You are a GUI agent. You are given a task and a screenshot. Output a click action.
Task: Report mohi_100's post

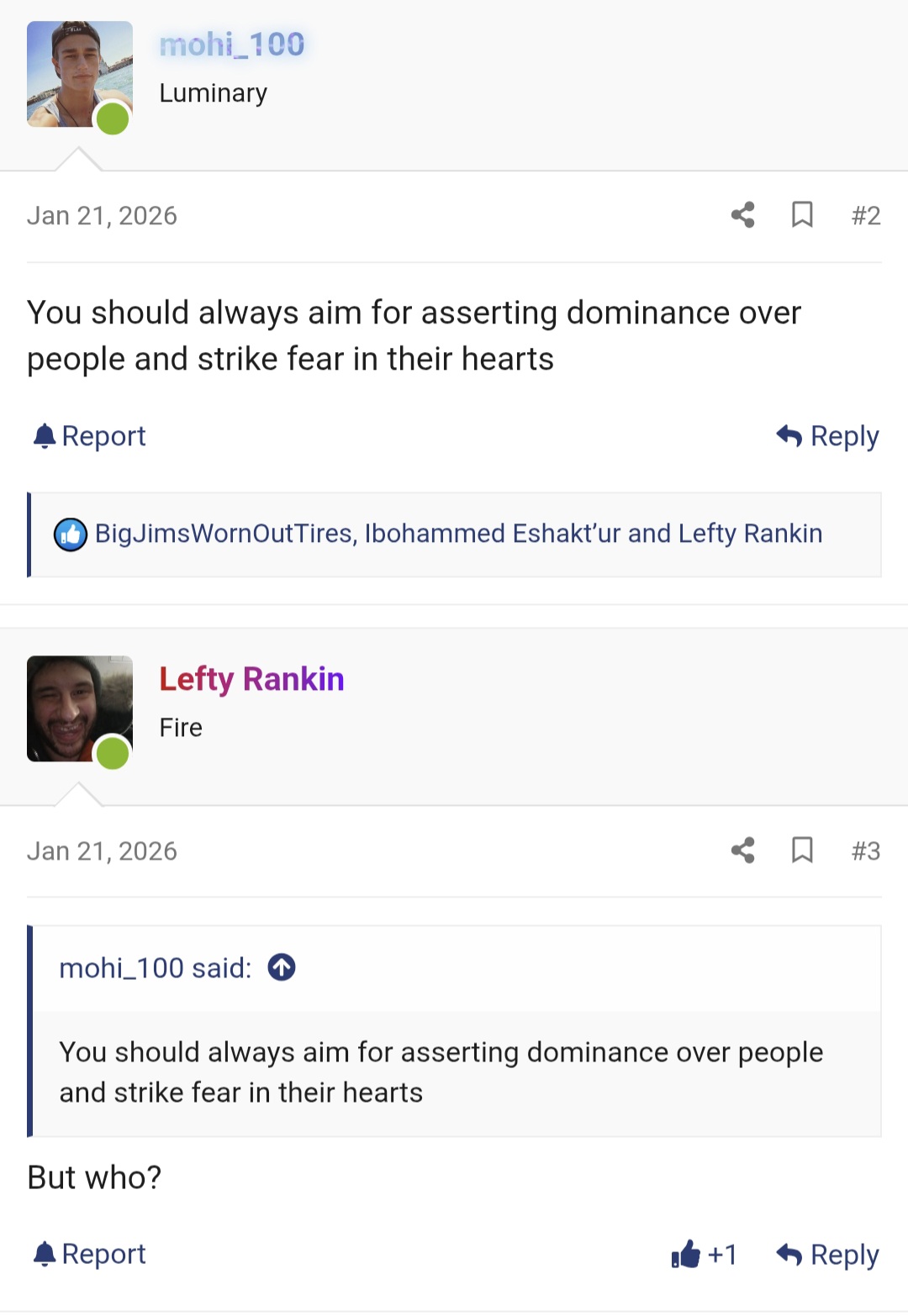[x=89, y=436]
